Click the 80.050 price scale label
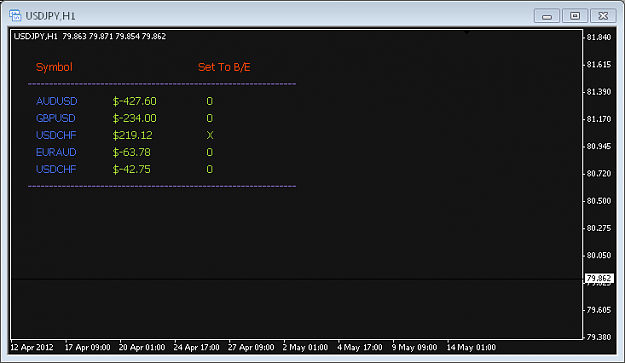Screen dimensions: 625x363 tap(599, 255)
